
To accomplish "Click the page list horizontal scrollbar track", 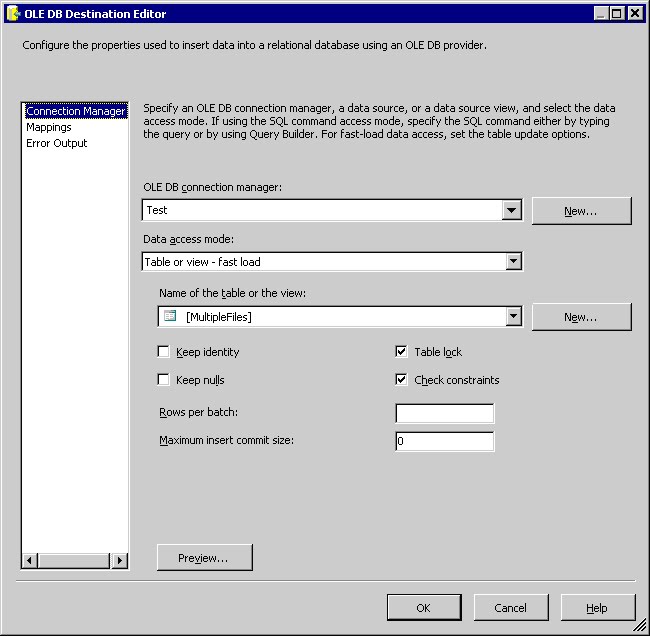I will (x=75, y=561).
